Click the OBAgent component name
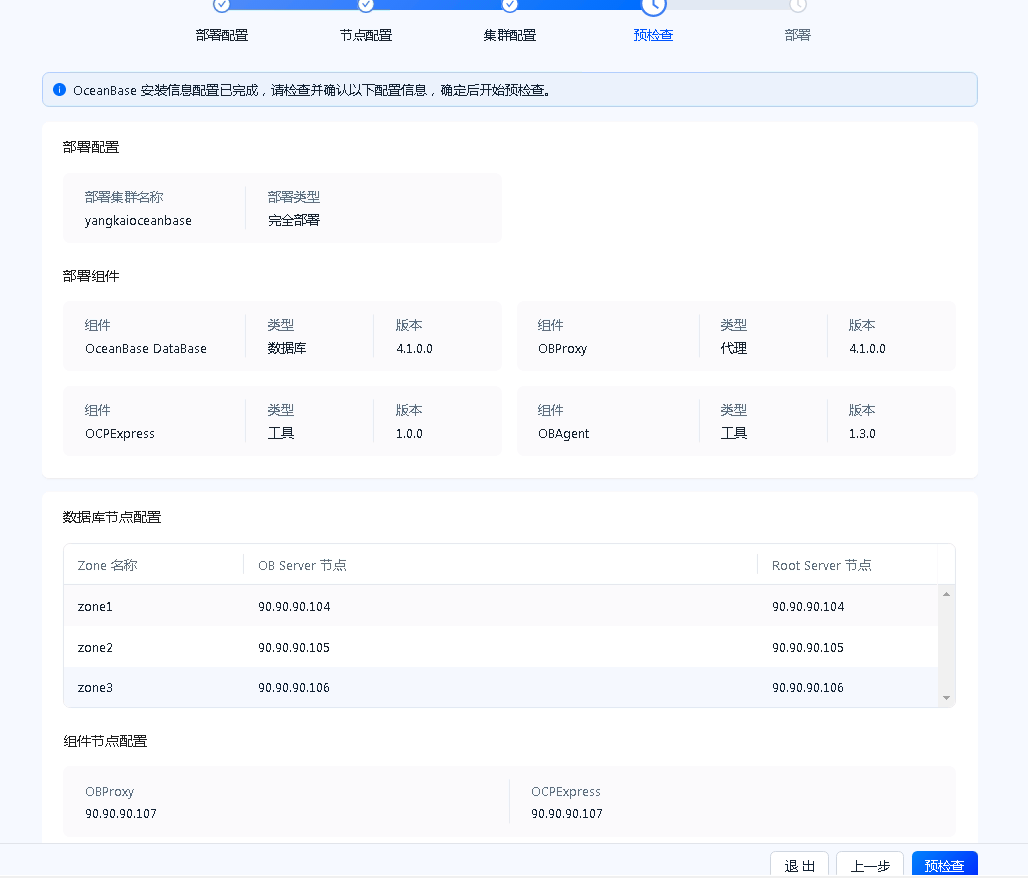Screen dimensions: 1028x878 click(563, 434)
